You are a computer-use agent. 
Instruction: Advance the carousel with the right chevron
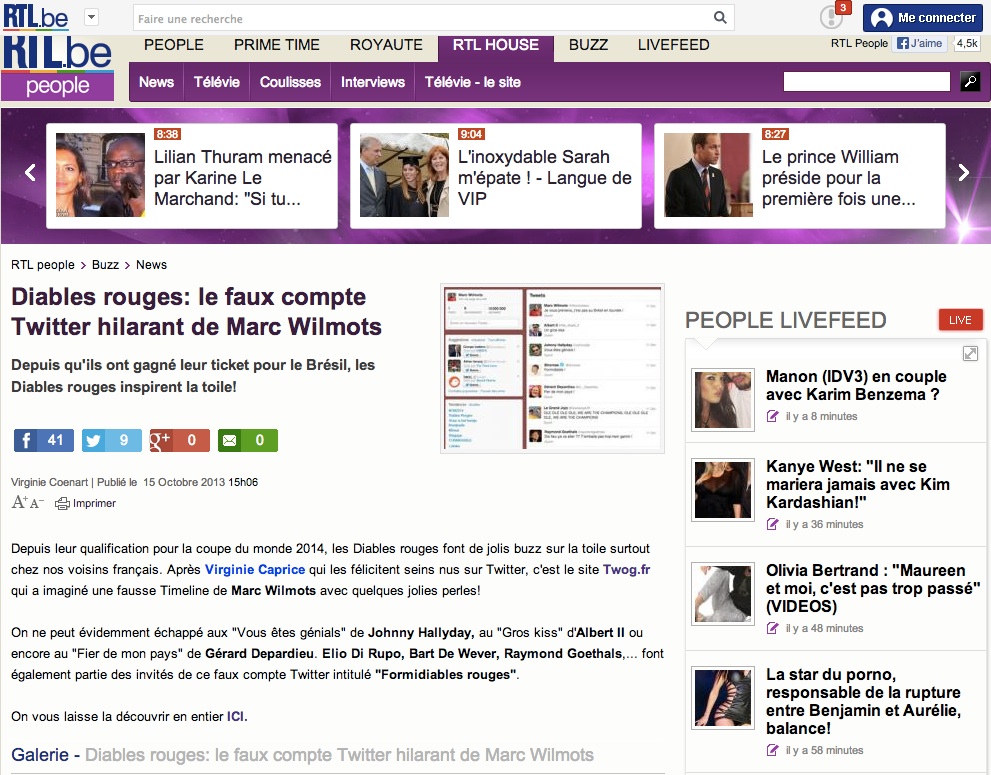[963, 173]
